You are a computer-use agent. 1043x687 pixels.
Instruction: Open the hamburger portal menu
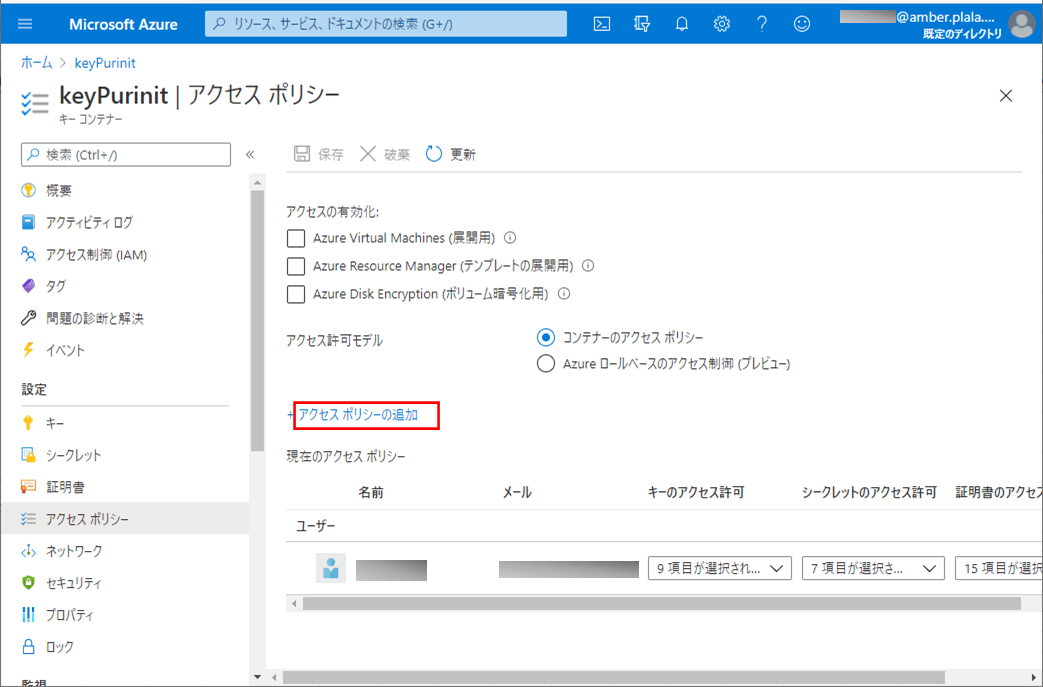click(x=26, y=24)
